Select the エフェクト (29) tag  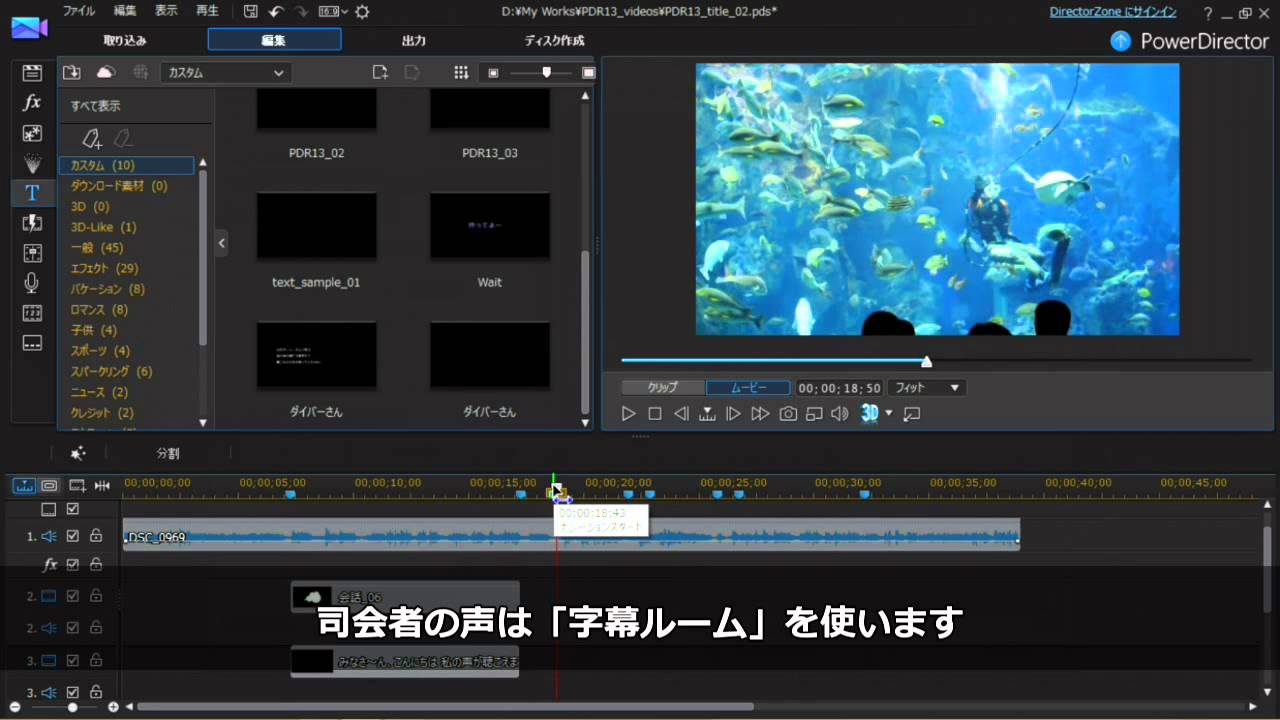104,268
